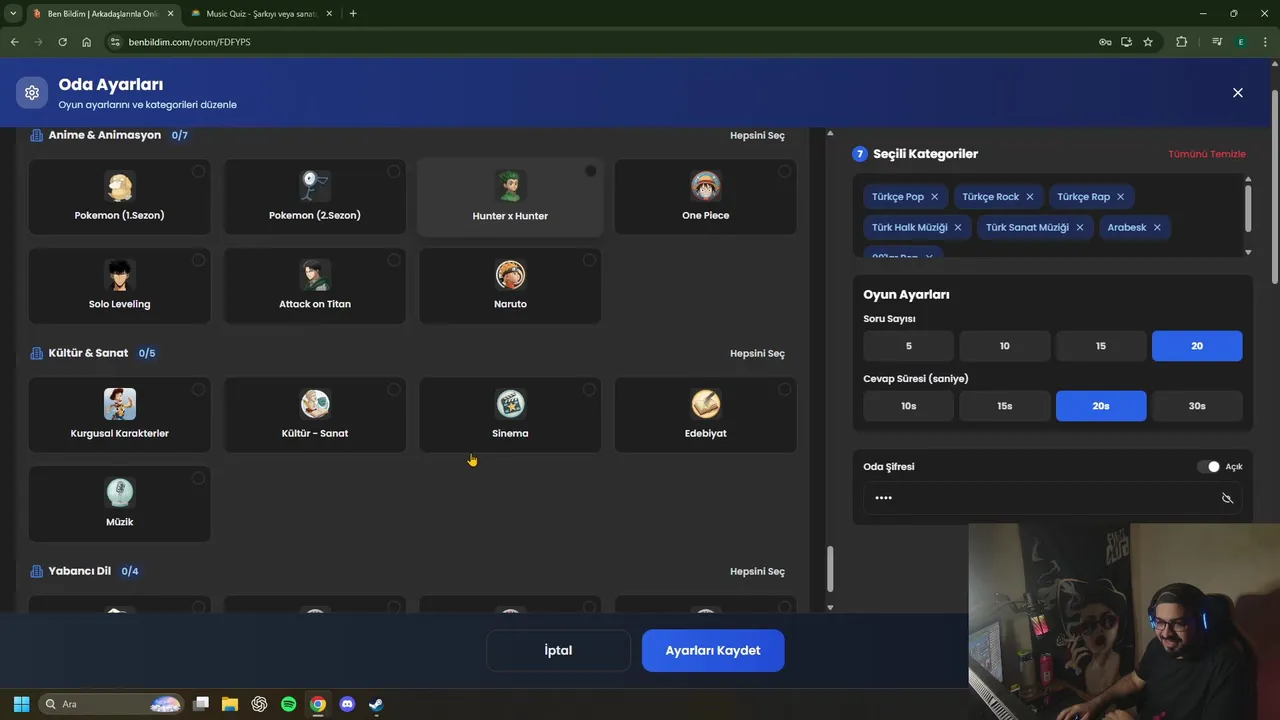Image resolution: width=1280 pixels, height=720 pixels.
Task: Close the Oda Ayarları settings panel
Action: tap(1238, 92)
